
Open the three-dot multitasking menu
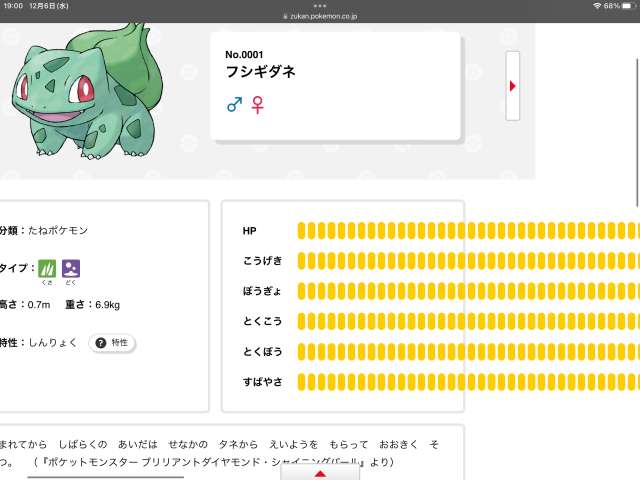(320, 5)
